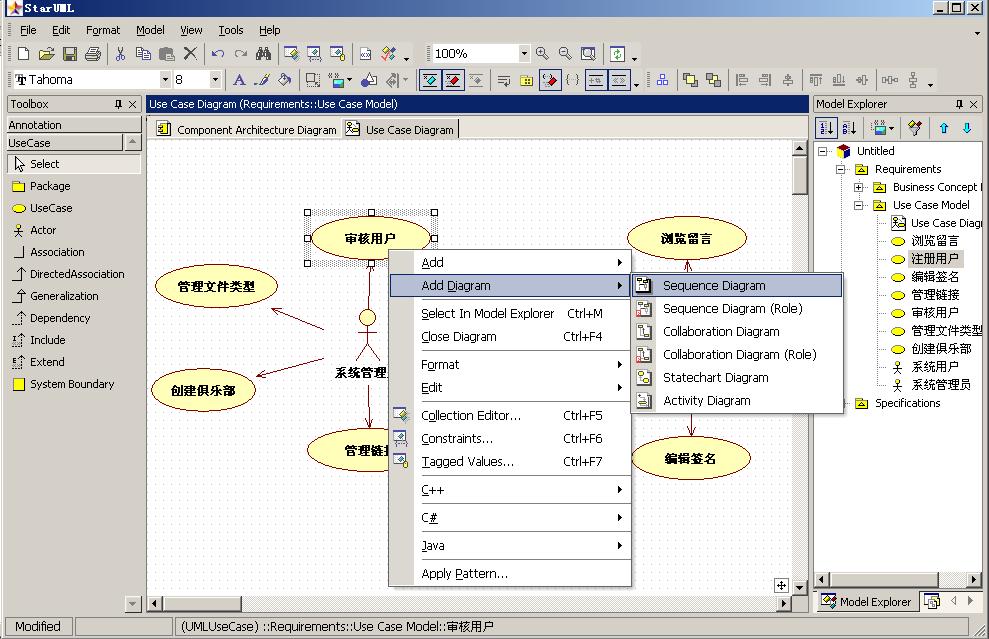The height and width of the screenshot is (639, 989).
Task: Toggle bold formatting in the font toolbar
Action: tap(240, 79)
